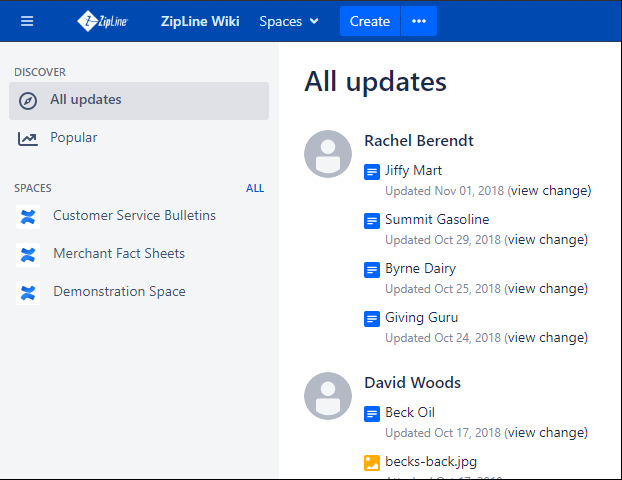This screenshot has height=480, width=622.
Task: Open the Beck Oil page
Action: [x=410, y=413]
